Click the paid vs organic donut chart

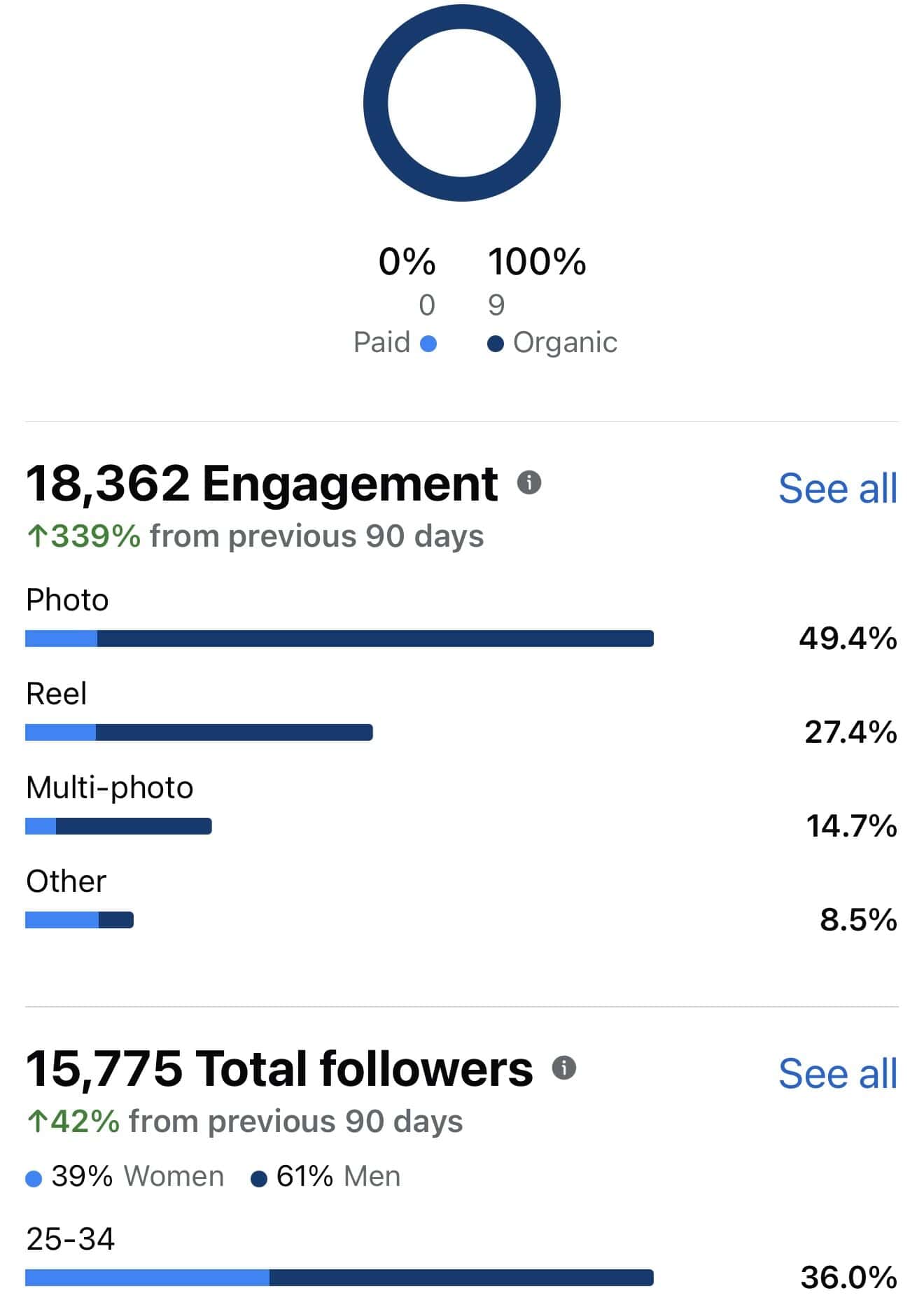(462, 103)
